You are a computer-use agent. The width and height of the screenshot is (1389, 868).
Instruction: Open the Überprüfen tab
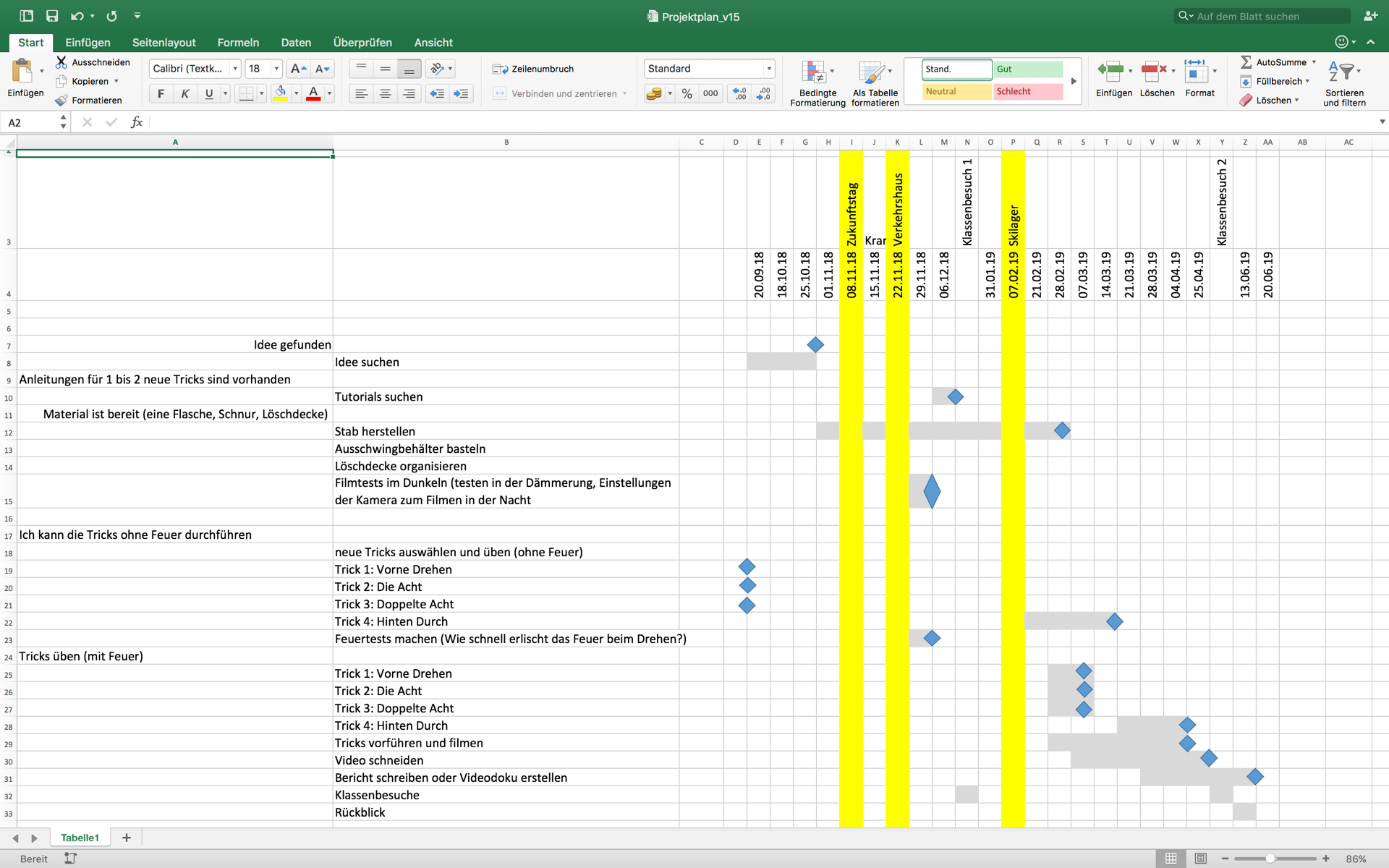tap(362, 43)
